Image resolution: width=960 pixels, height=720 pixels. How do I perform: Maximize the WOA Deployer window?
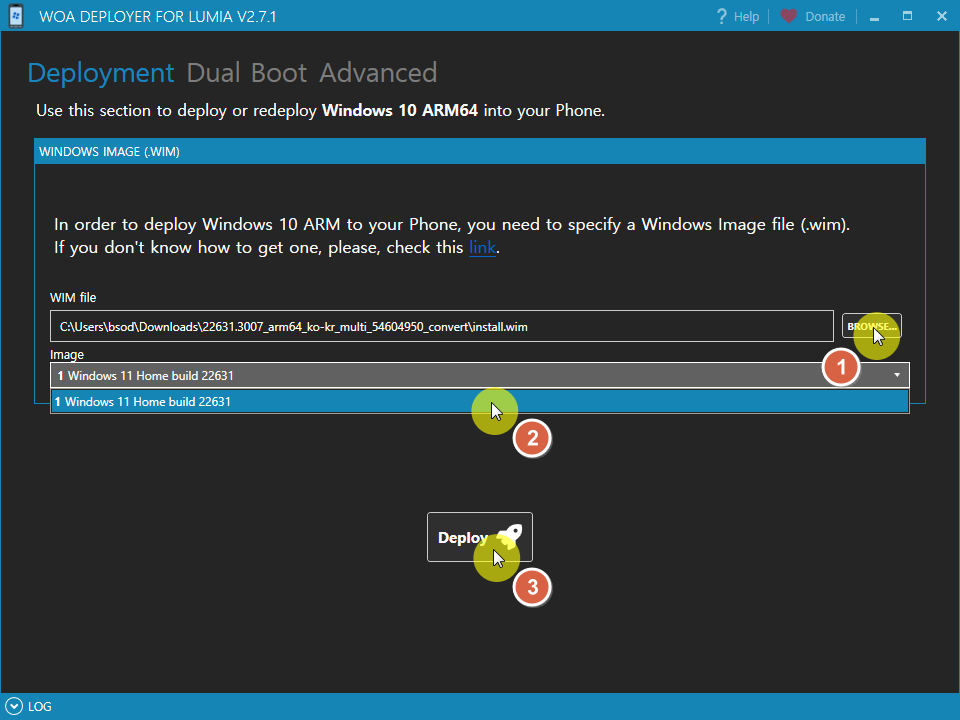[907, 17]
